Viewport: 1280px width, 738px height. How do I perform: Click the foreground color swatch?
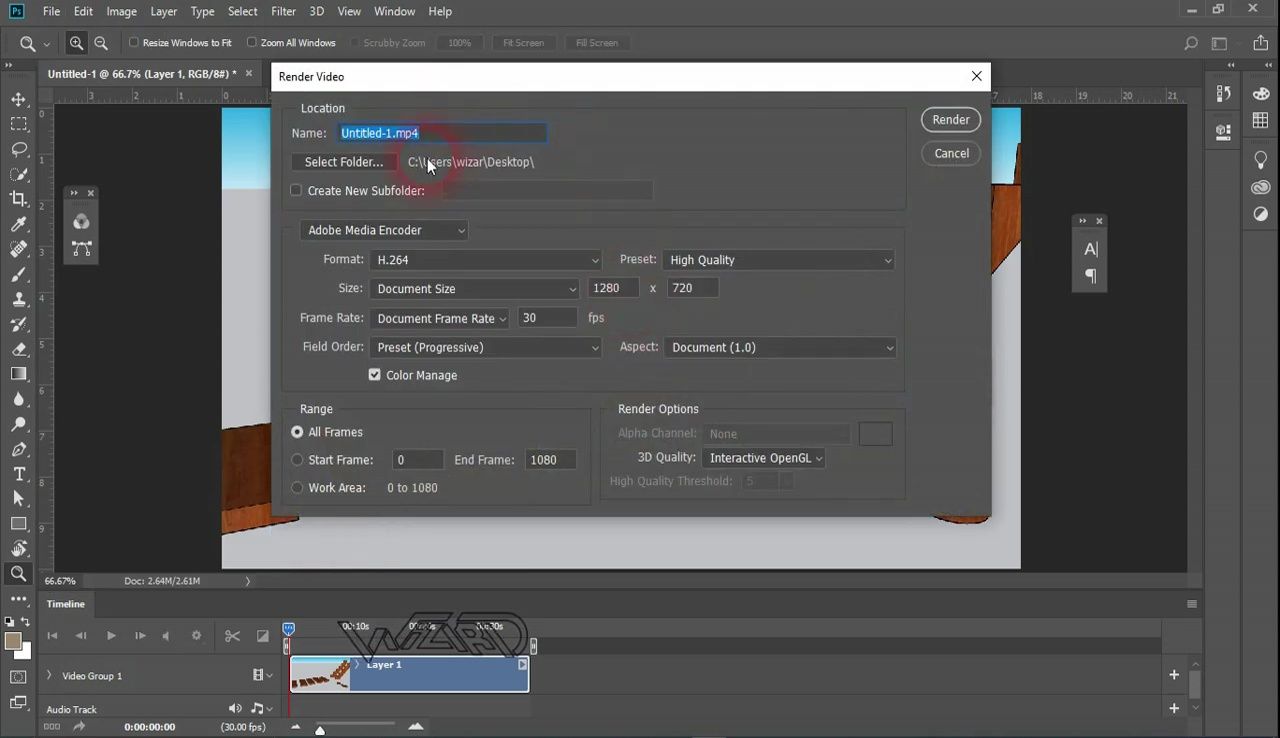(13, 641)
